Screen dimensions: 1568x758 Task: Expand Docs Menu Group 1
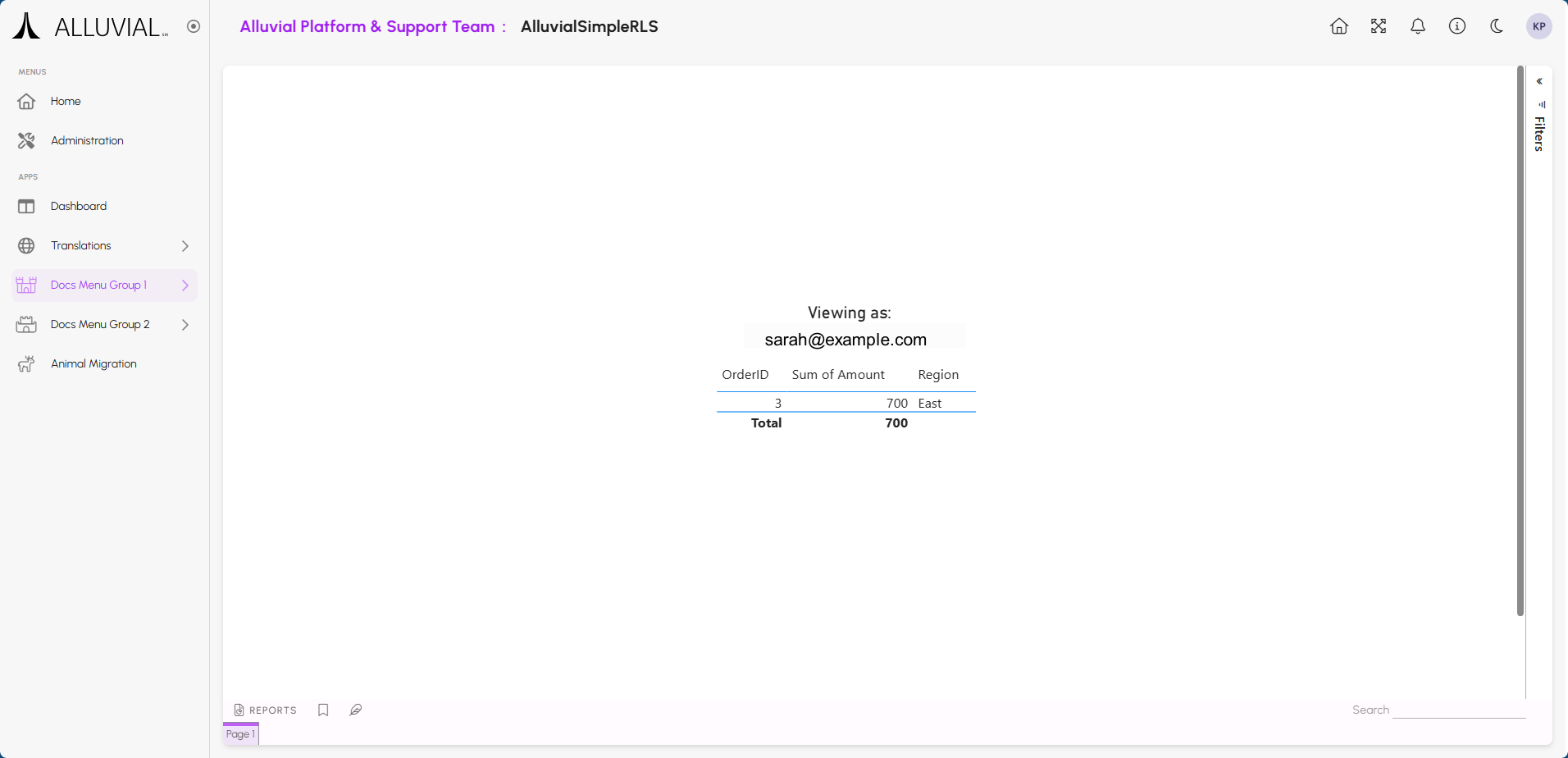point(185,285)
